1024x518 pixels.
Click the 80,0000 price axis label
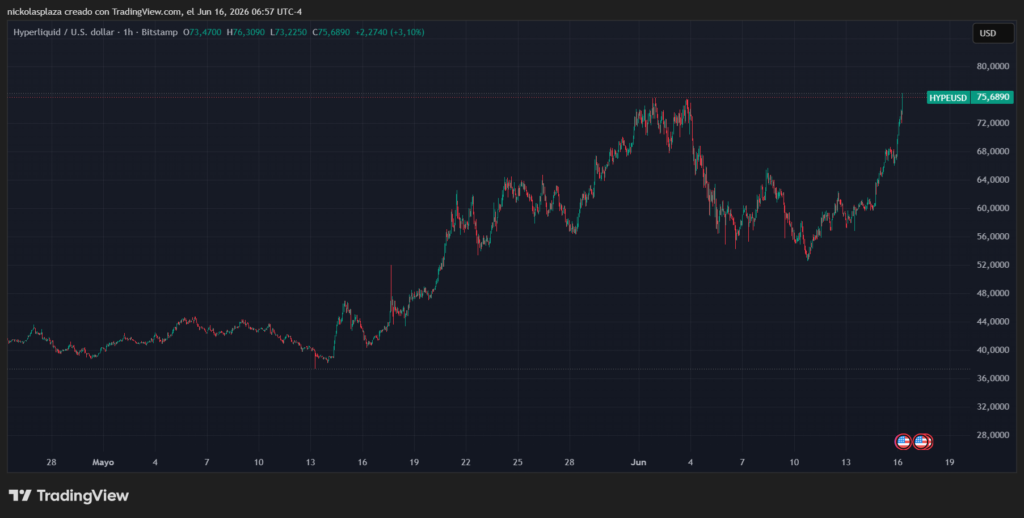pos(993,66)
